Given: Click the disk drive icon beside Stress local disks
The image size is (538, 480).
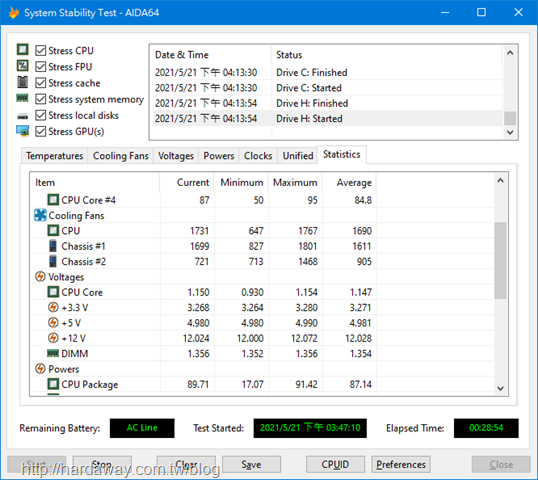Looking at the screenshot, I should (23, 116).
